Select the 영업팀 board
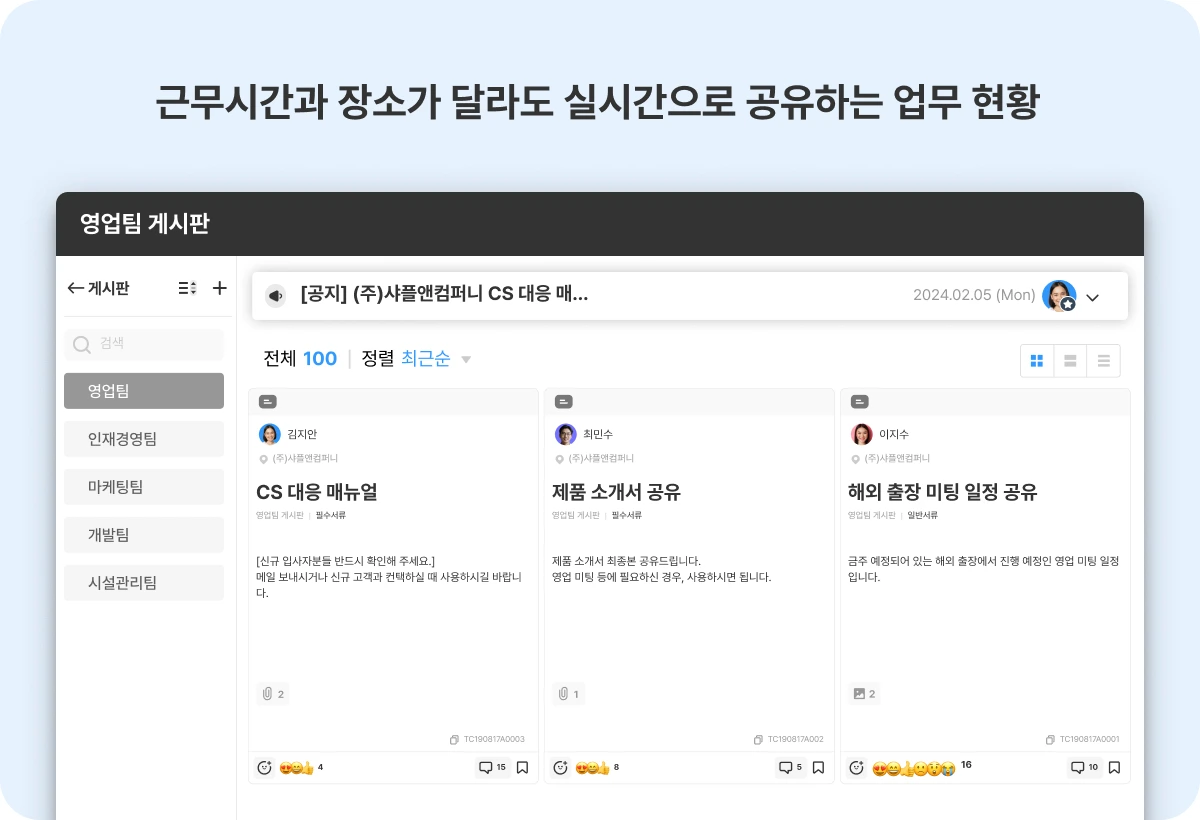1200x820 pixels. [144, 391]
